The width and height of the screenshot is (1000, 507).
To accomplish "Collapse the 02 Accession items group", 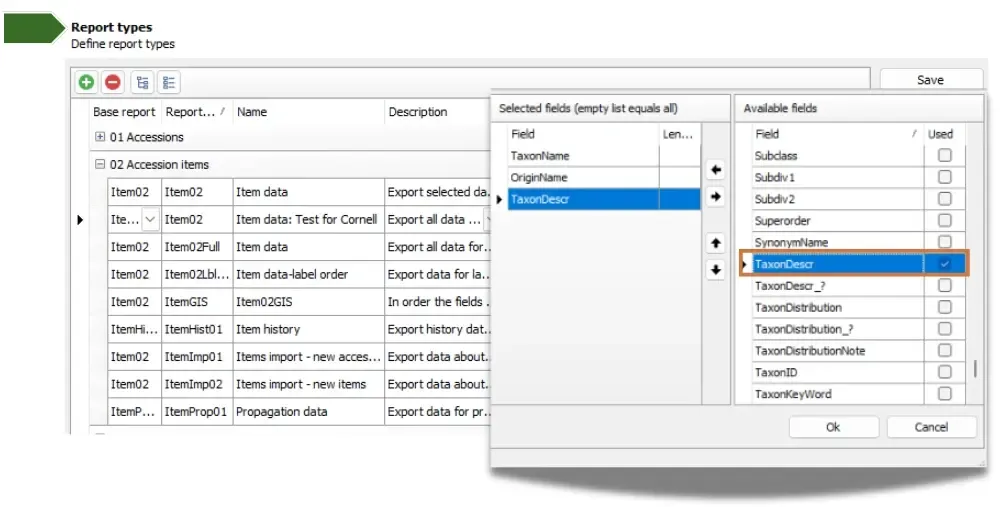I will point(99,165).
